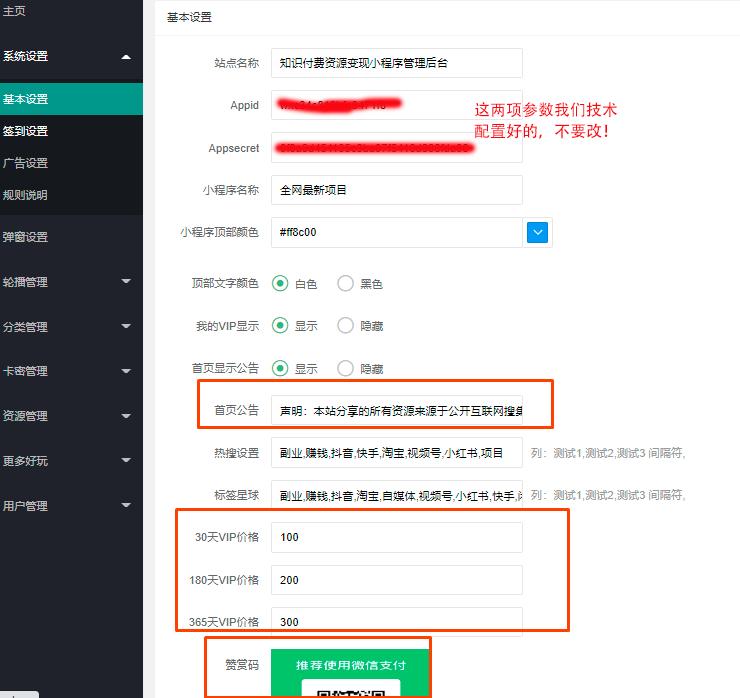Click the 小程序顶部颜色 #ff8c00 field
This screenshot has height=698, width=740.
tap(396, 232)
